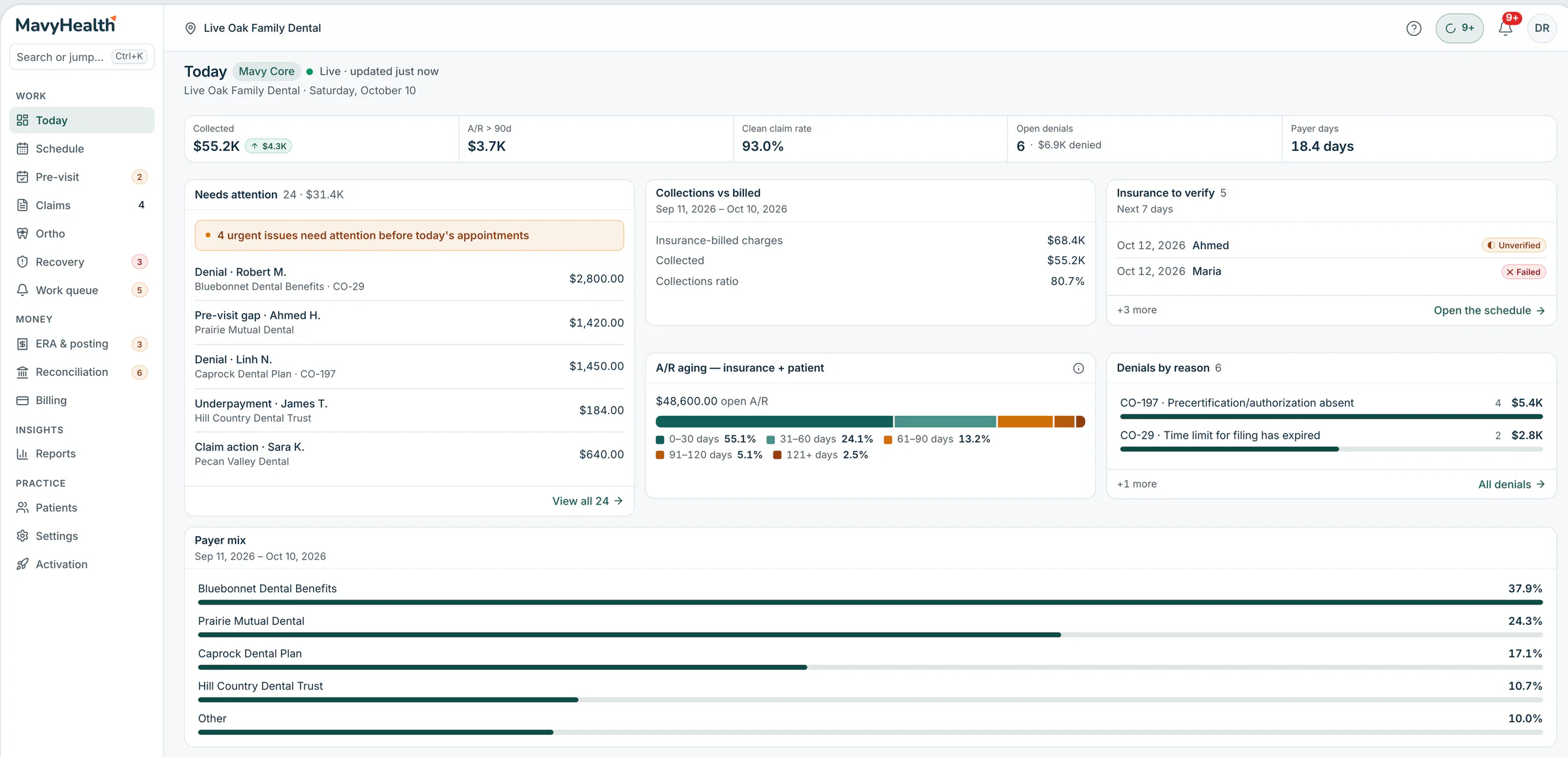The width and height of the screenshot is (1568, 757).
Task: Open Claim action · Sara K. row
Action: 409,454
